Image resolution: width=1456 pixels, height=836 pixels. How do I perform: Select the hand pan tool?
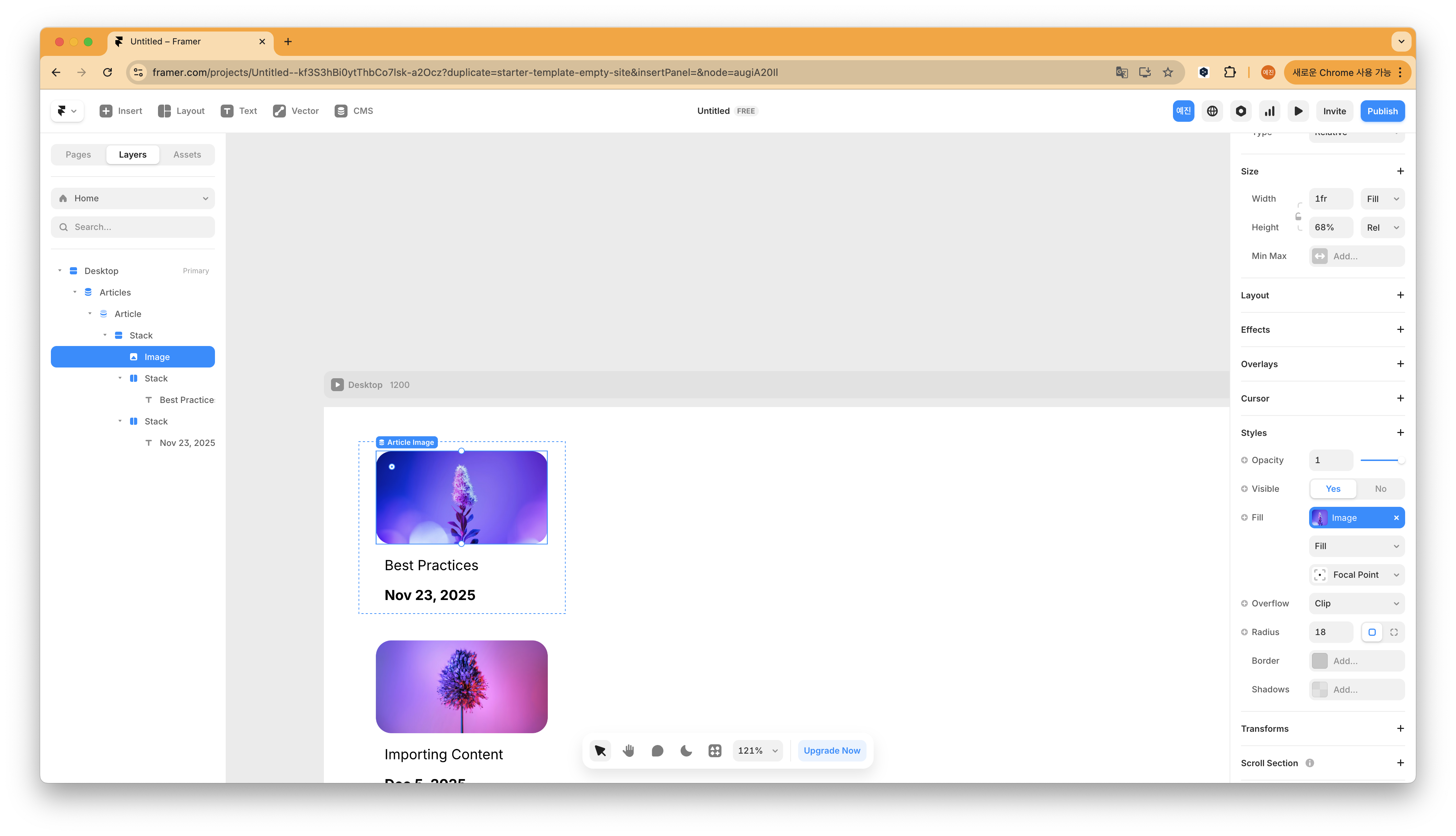click(x=629, y=750)
